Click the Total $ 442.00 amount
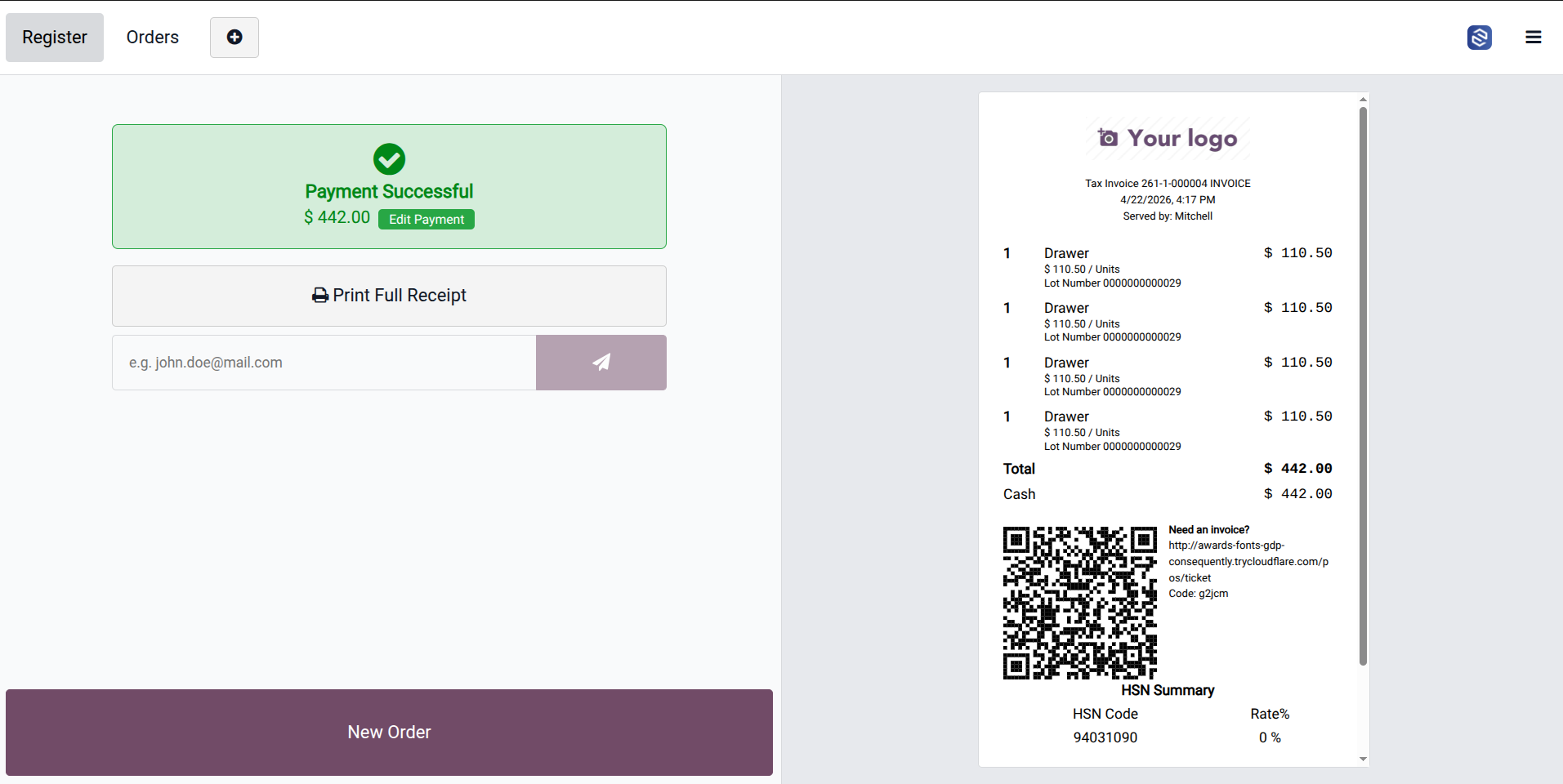This screenshot has height=784, width=1563. [x=1297, y=469]
